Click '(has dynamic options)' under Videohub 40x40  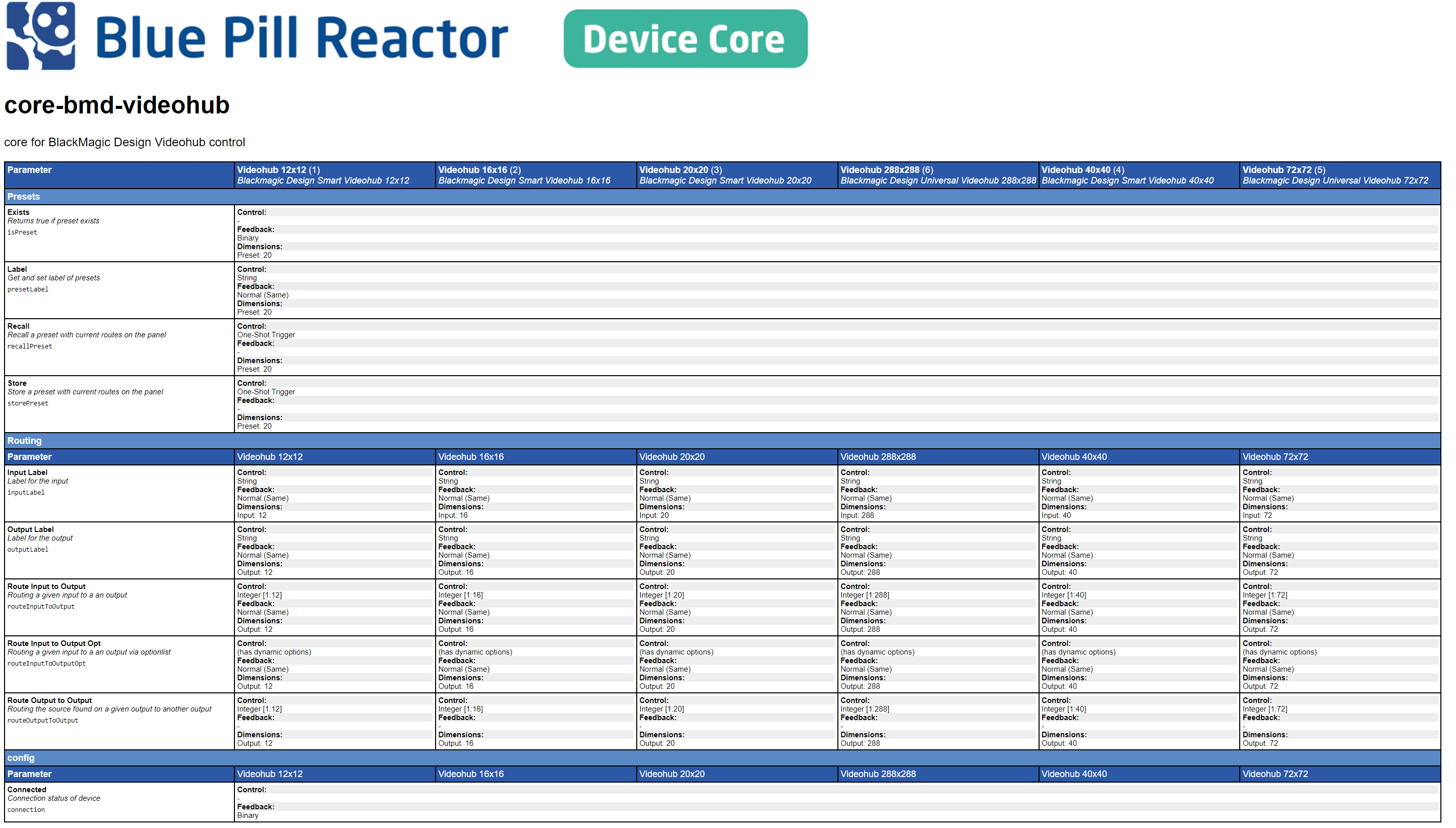point(1078,653)
